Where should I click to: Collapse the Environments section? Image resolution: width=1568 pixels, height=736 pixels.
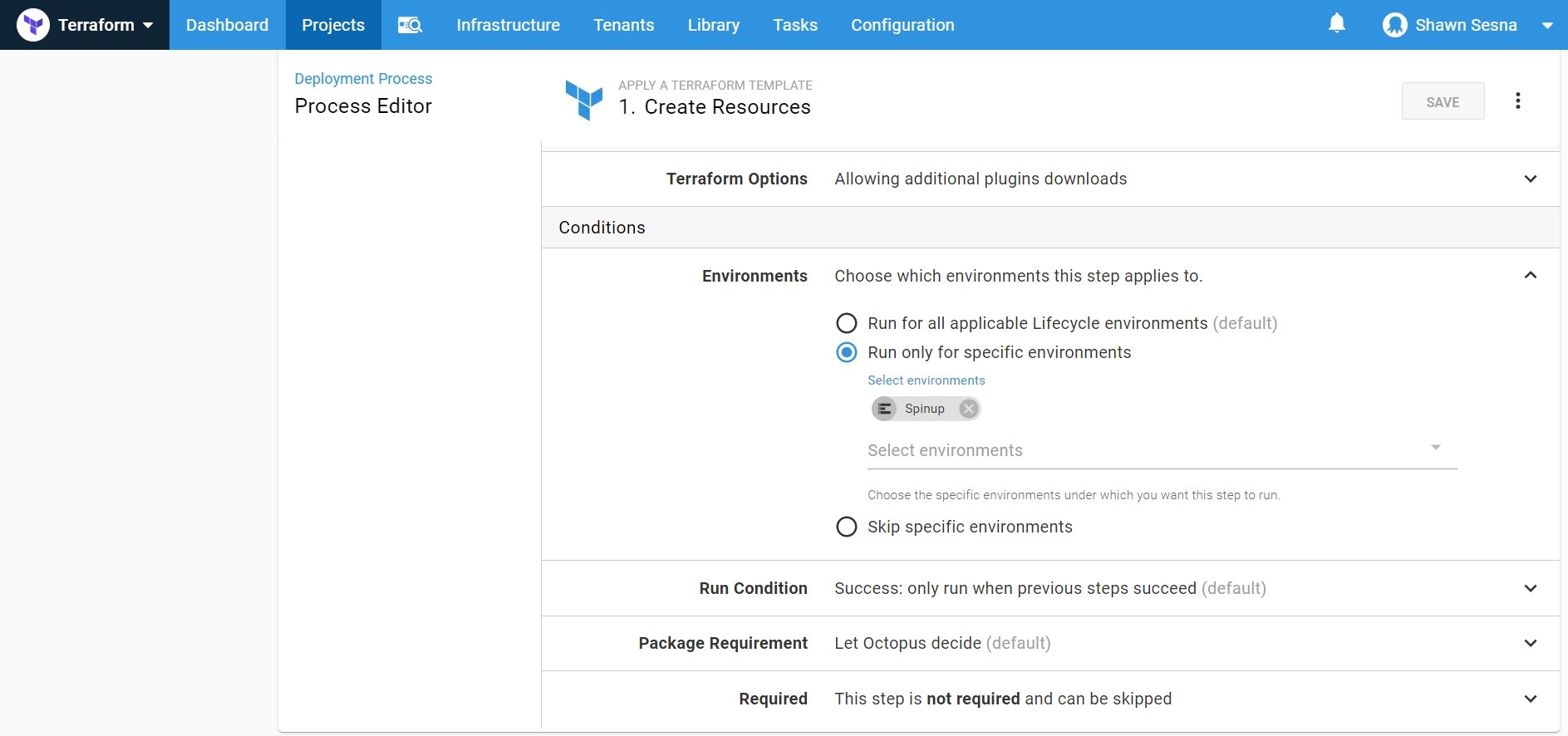[x=1530, y=276]
